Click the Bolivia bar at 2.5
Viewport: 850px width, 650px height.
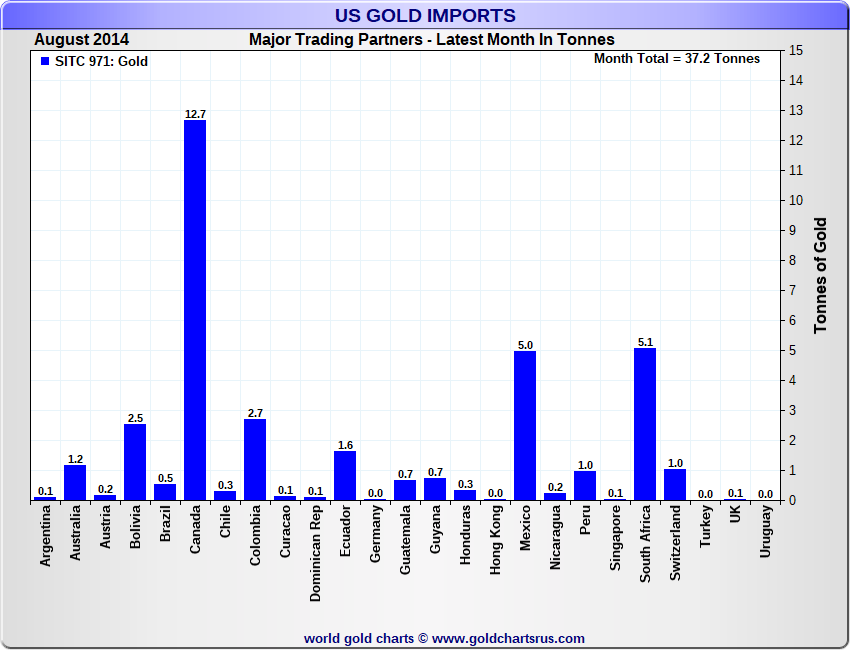tap(135, 462)
